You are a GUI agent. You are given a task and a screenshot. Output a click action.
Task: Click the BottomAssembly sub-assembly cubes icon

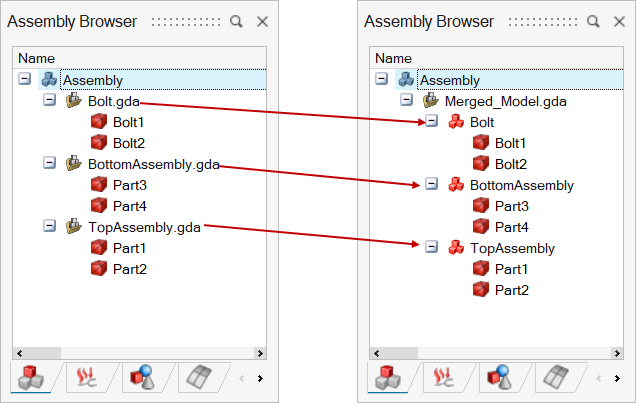[456, 184]
